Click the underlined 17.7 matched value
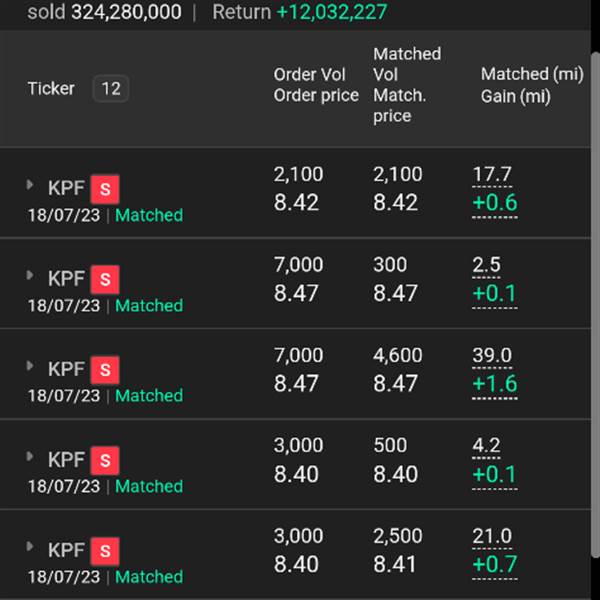Image resolution: width=600 pixels, height=600 pixels. [x=492, y=175]
